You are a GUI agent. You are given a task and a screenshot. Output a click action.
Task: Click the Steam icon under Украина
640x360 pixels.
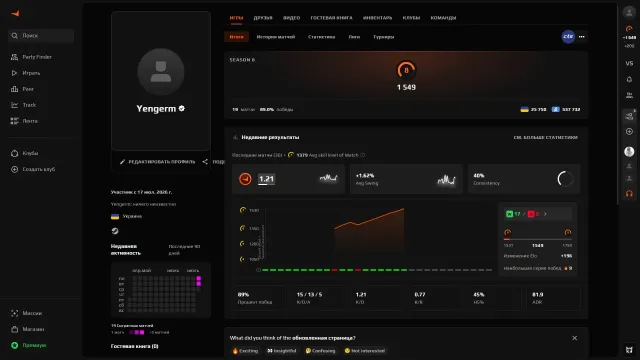(115, 231)
